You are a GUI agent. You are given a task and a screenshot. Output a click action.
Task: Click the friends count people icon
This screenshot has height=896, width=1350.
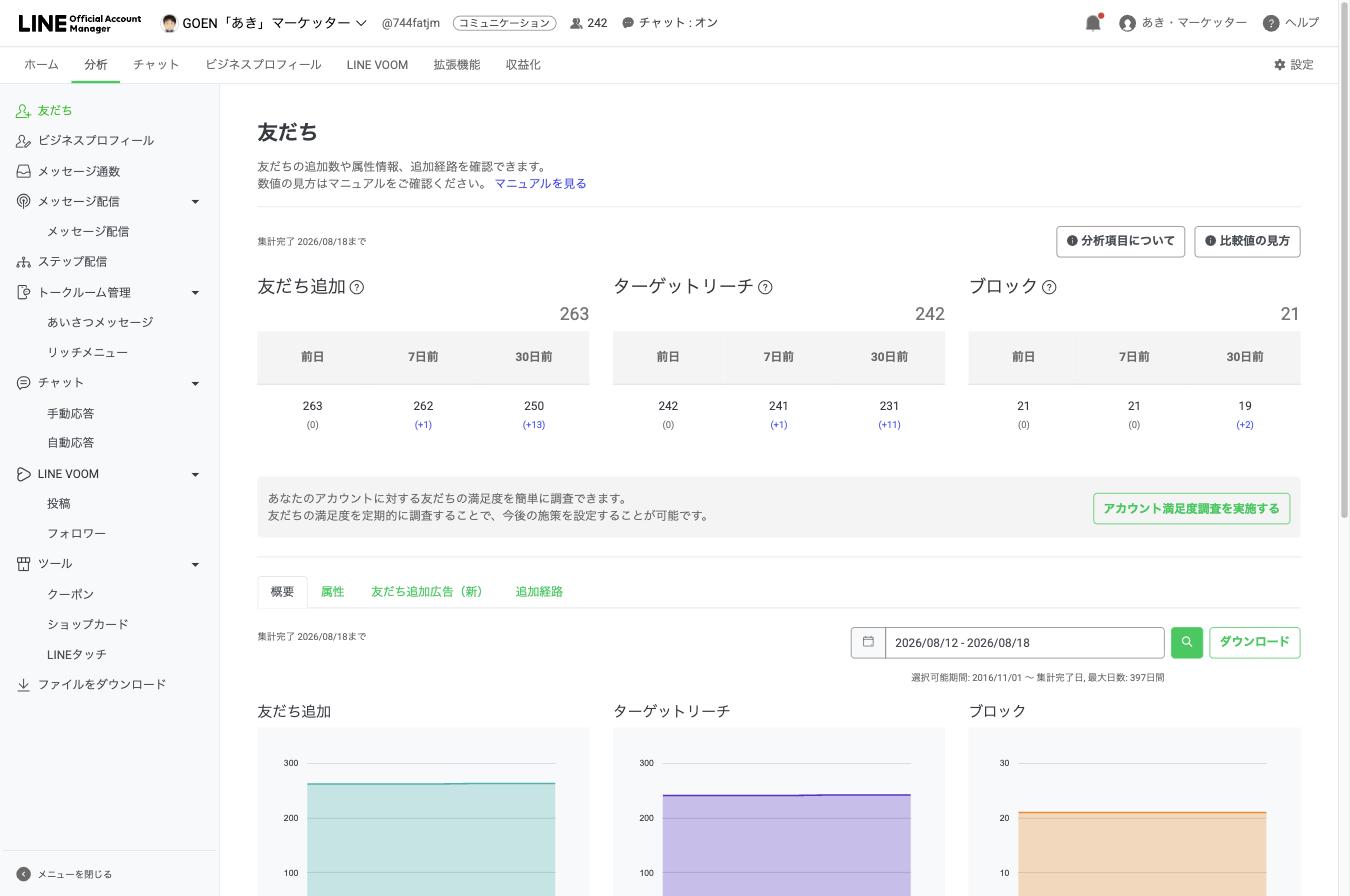tap(576, 23)
